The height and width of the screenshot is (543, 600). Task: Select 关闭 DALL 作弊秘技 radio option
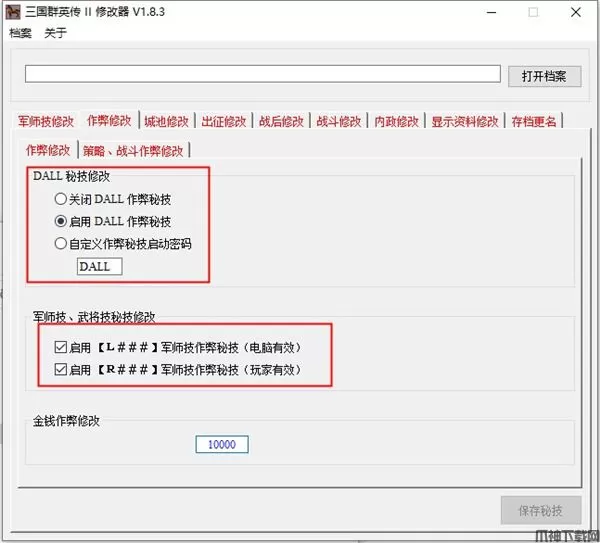(62, 199)
